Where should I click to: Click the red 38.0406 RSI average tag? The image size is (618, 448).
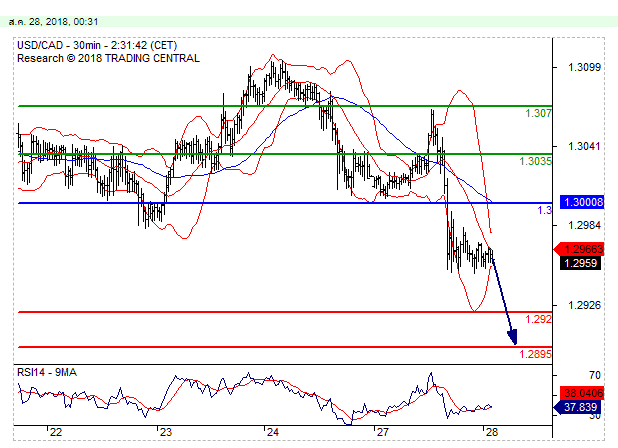pos(582,393)
